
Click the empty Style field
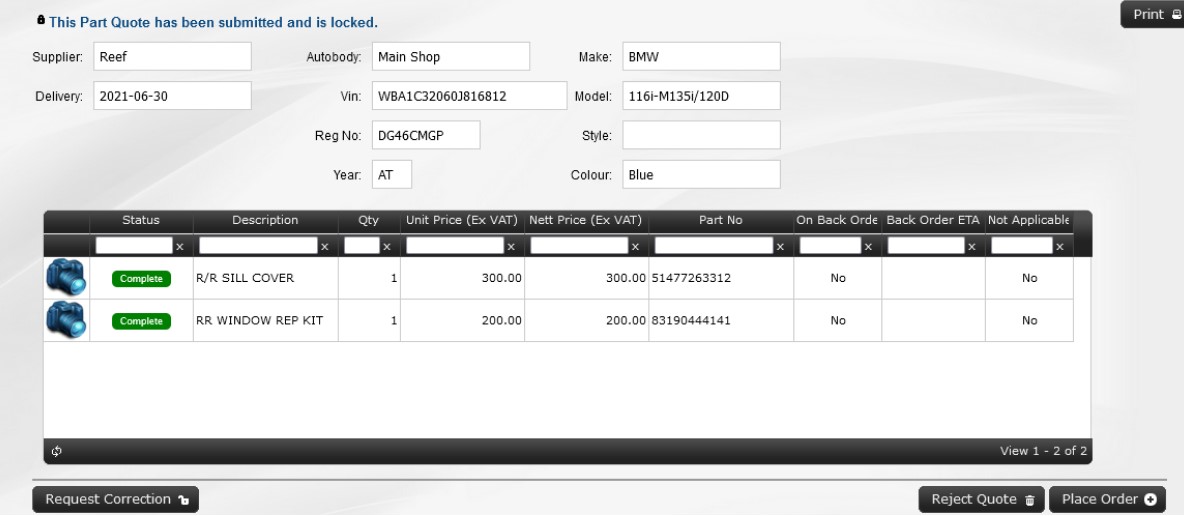701,135
